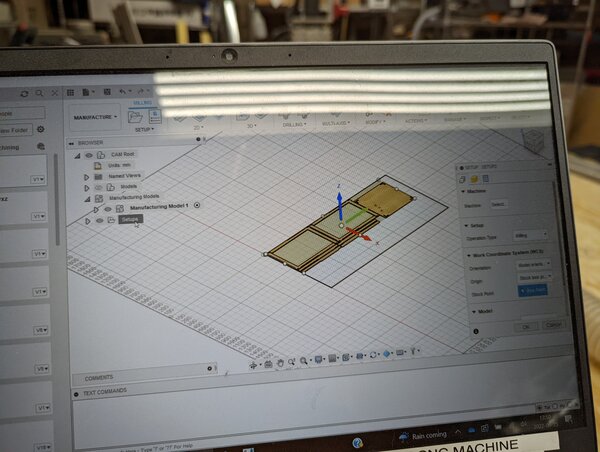Toggle visibility of CAM Root
This screenshot has height=452, width=600.
point(89,155)
